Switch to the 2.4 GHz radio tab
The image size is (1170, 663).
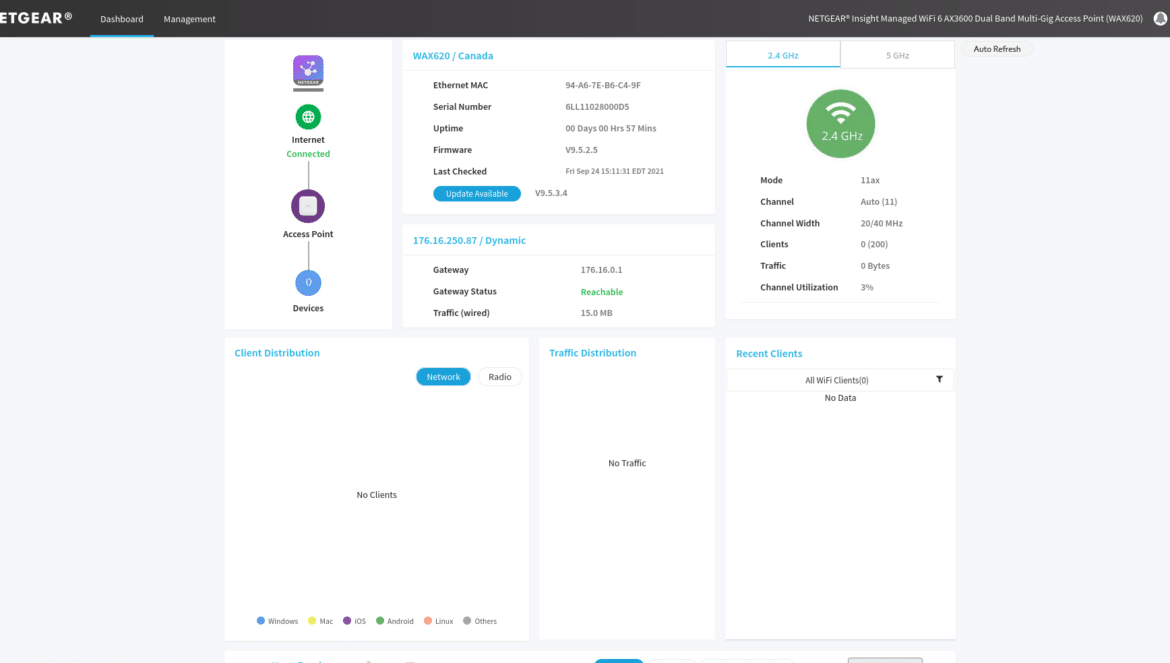pos(783,55)
